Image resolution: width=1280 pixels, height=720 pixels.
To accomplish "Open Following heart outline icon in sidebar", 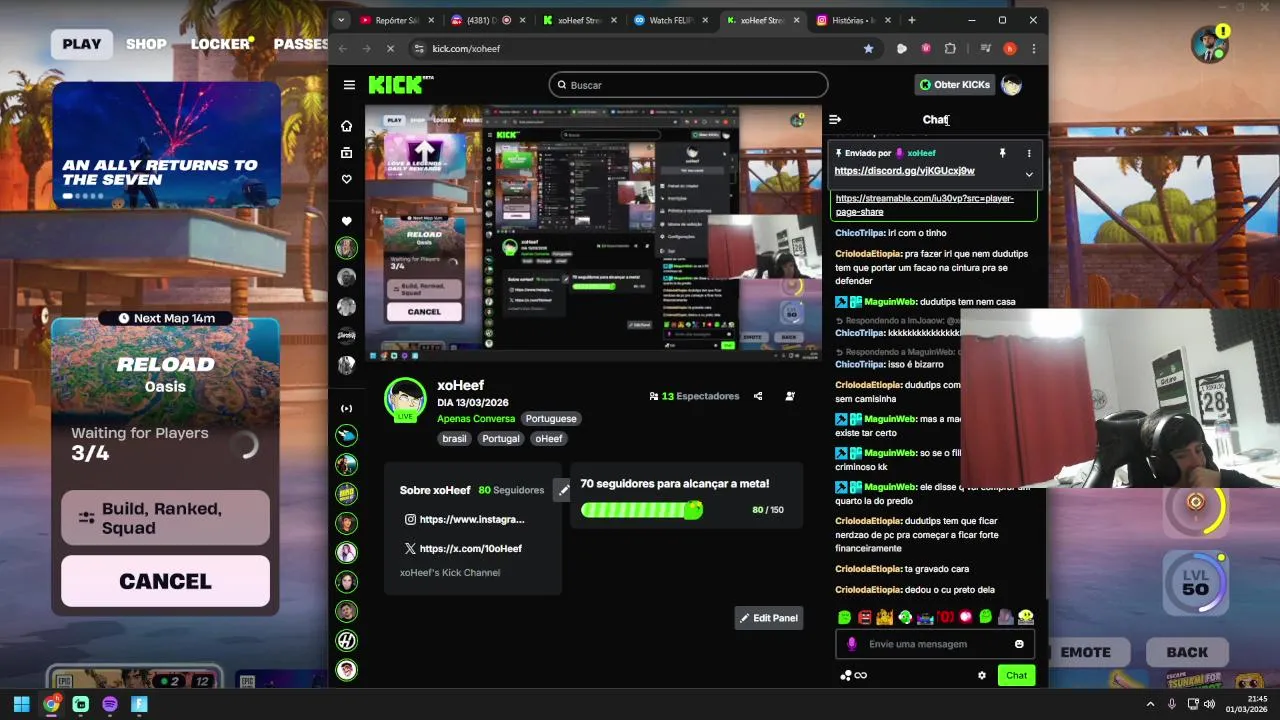I will coord(346,179).
